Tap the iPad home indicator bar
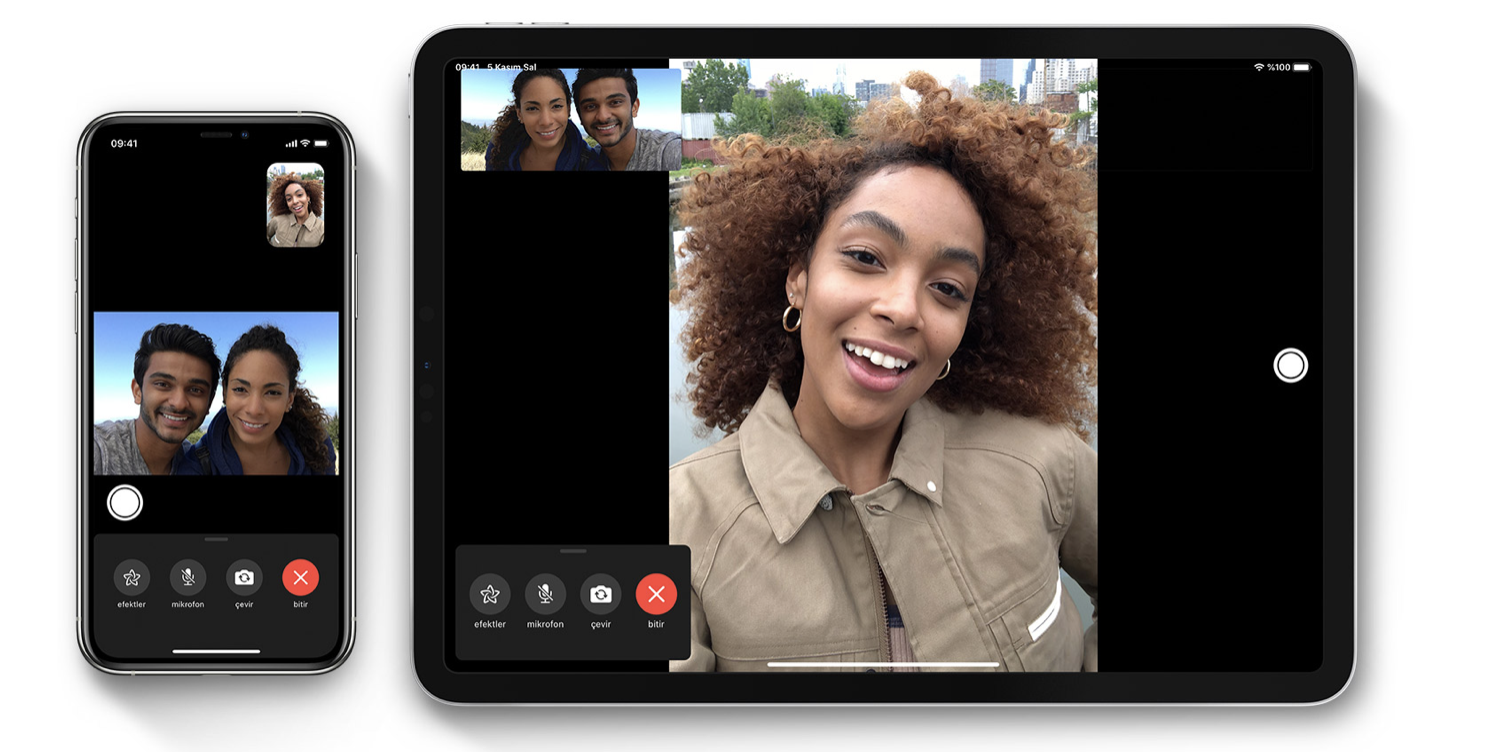Screen dimensions: 1488x752 click(883, 664)
